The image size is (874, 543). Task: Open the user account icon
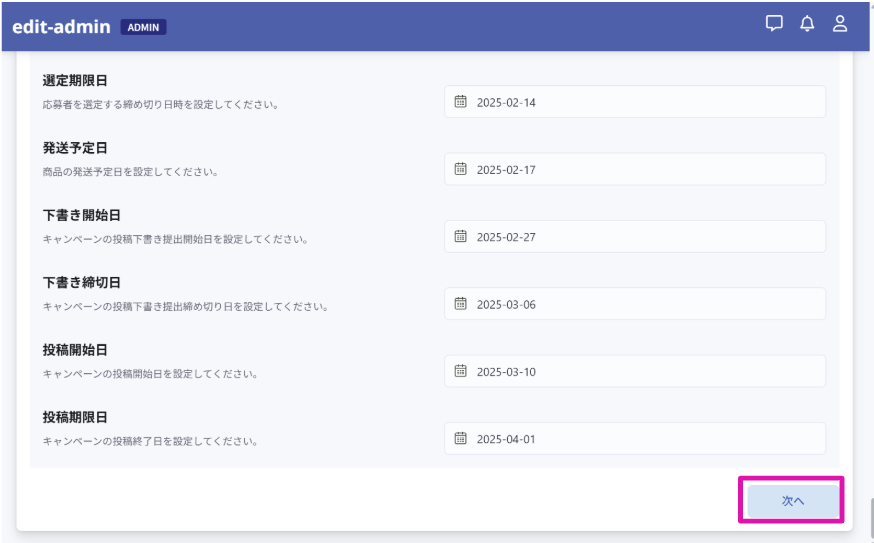pyautogui.click(x=840, y=24)
